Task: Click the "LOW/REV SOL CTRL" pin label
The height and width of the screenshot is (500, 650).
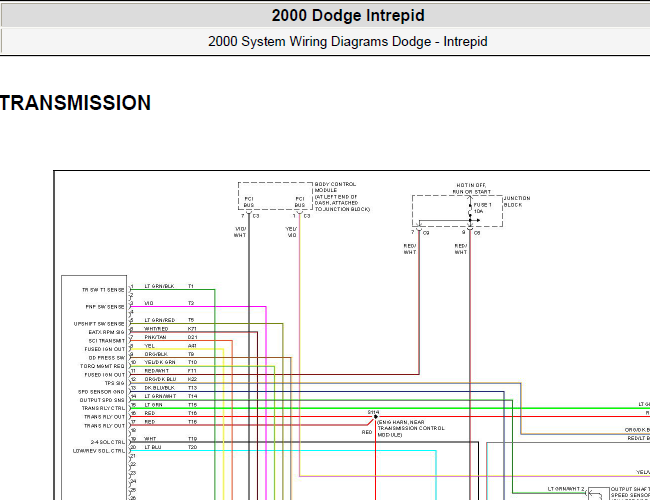Action: point(99,451)
